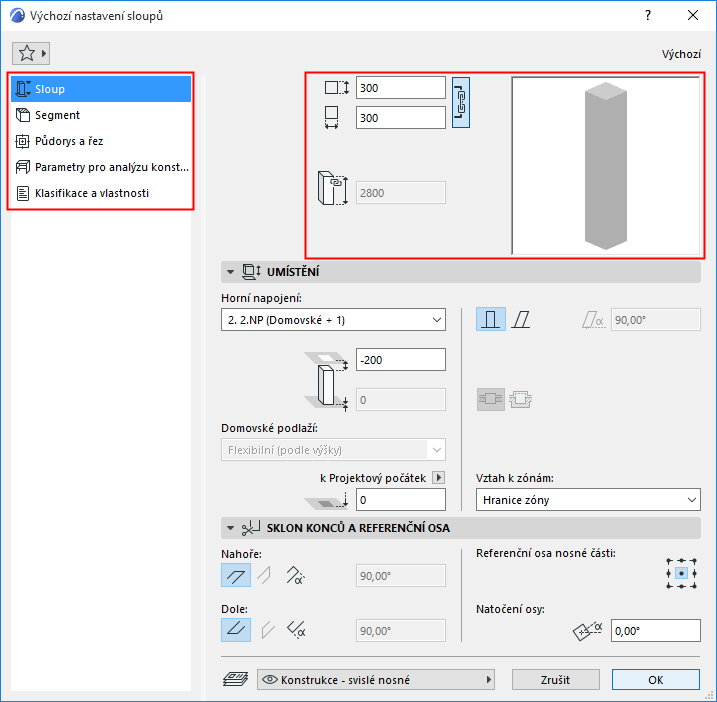Click the Natočení osy rotation icon
Screen dimensions: 717x702
tap(588, 631)
